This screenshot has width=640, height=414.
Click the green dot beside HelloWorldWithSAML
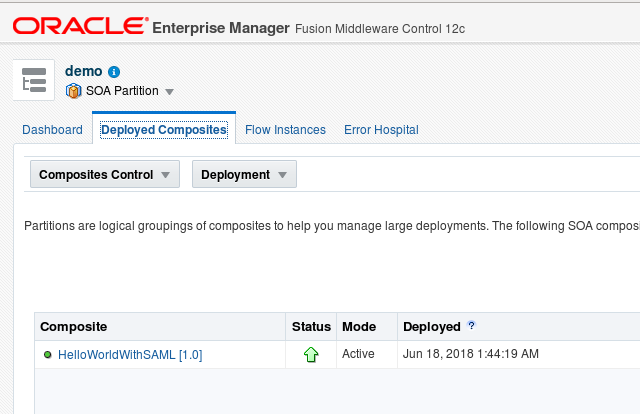pyautogui.click(x=47, y=354)
